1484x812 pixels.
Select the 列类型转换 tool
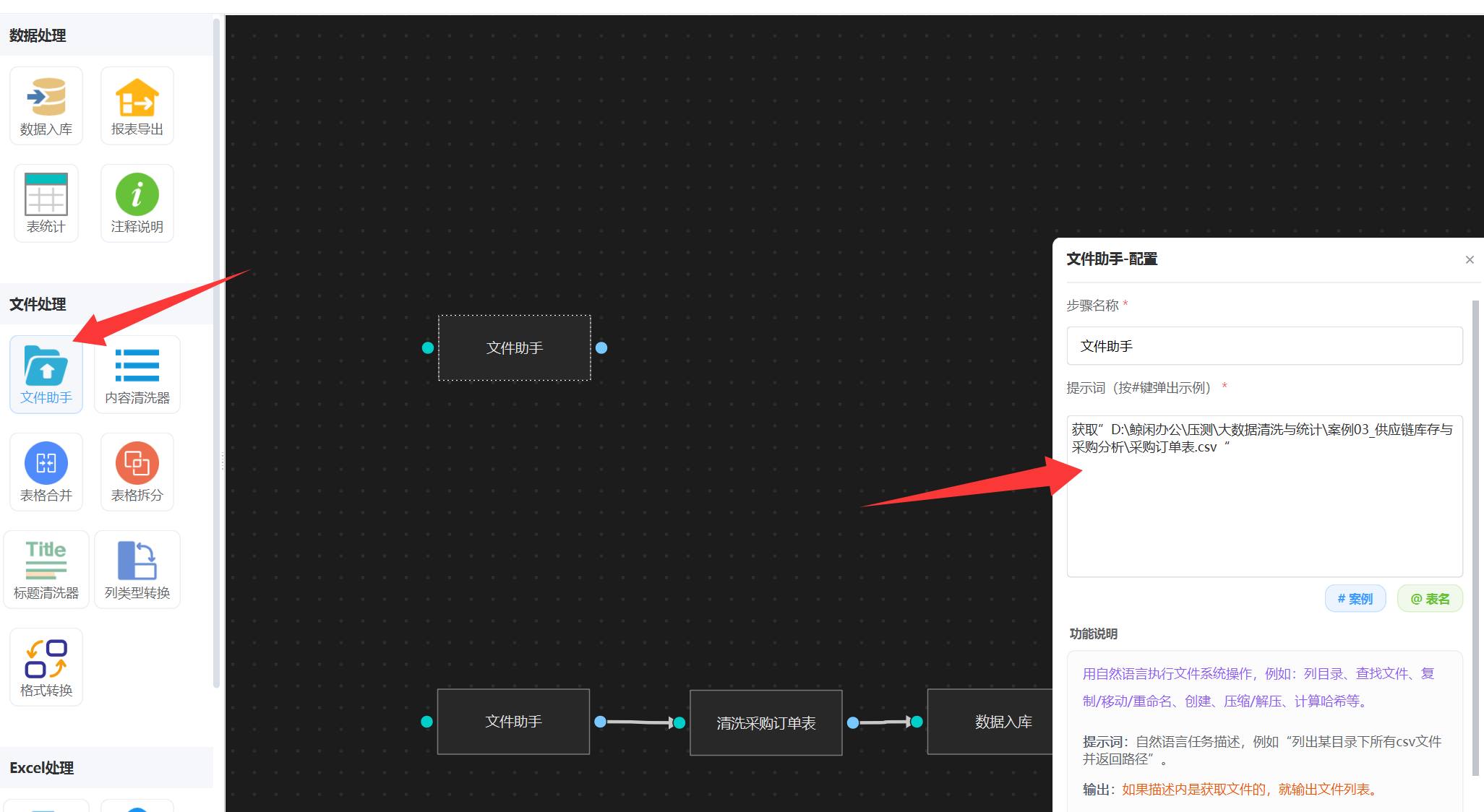(137, 569)
